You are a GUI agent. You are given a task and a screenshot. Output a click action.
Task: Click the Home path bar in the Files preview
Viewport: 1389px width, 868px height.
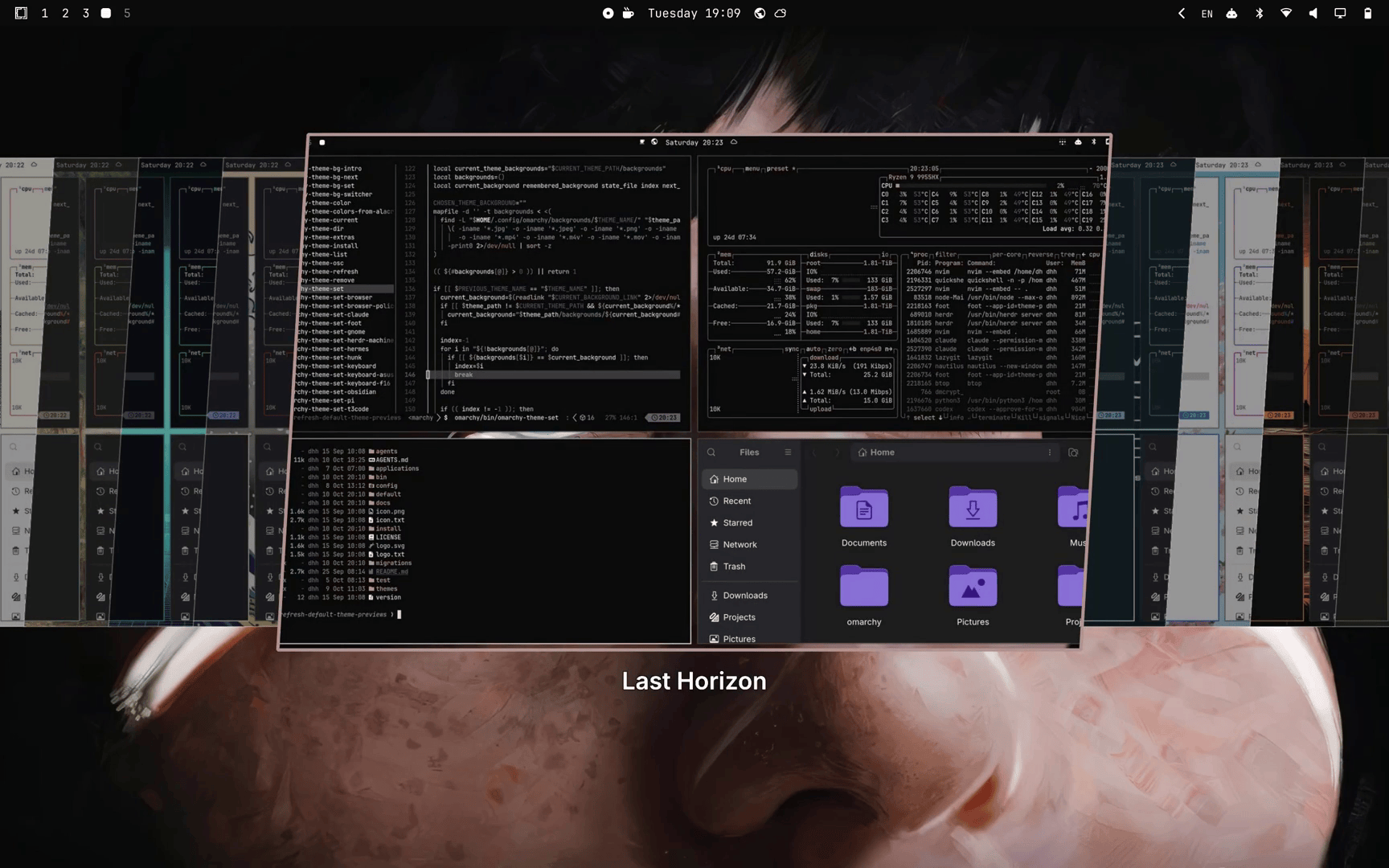point(954,452)
